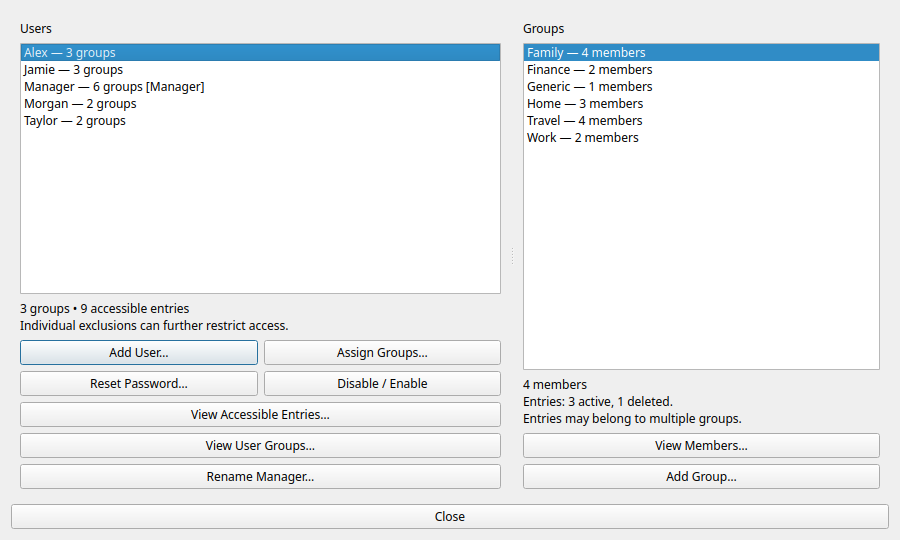
Task: Select group "Home — 3 members"
Action: (x=701, y=103)
